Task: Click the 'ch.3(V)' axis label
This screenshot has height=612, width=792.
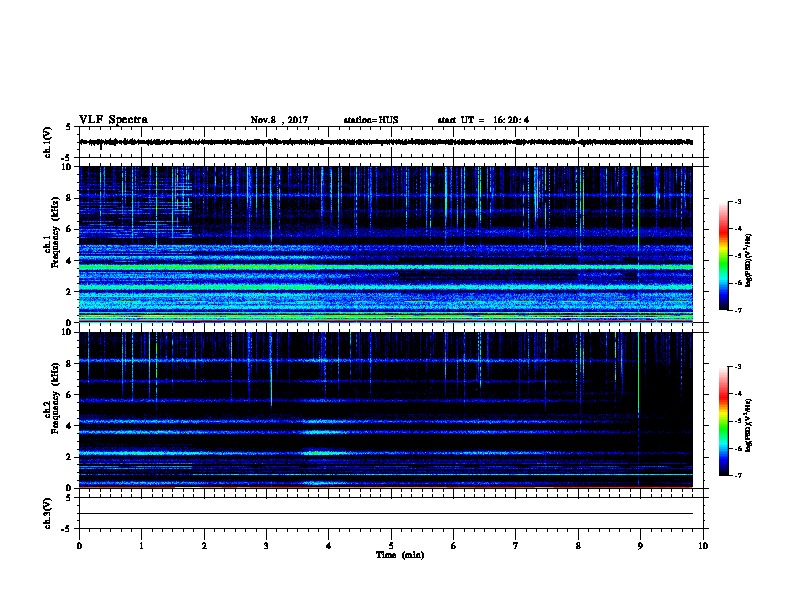Action: 47,513
